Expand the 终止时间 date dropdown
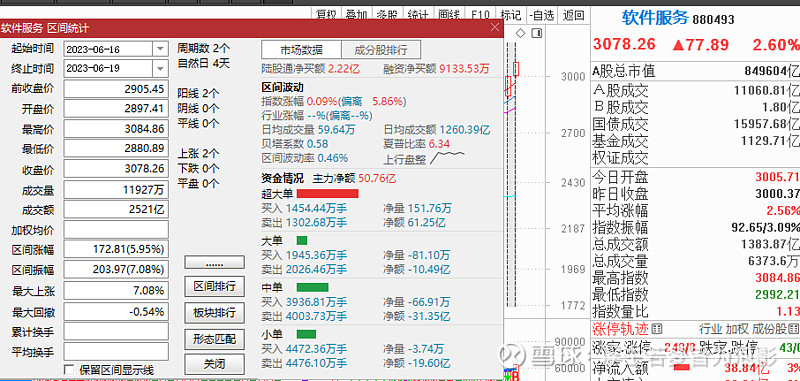 [161, 68]
